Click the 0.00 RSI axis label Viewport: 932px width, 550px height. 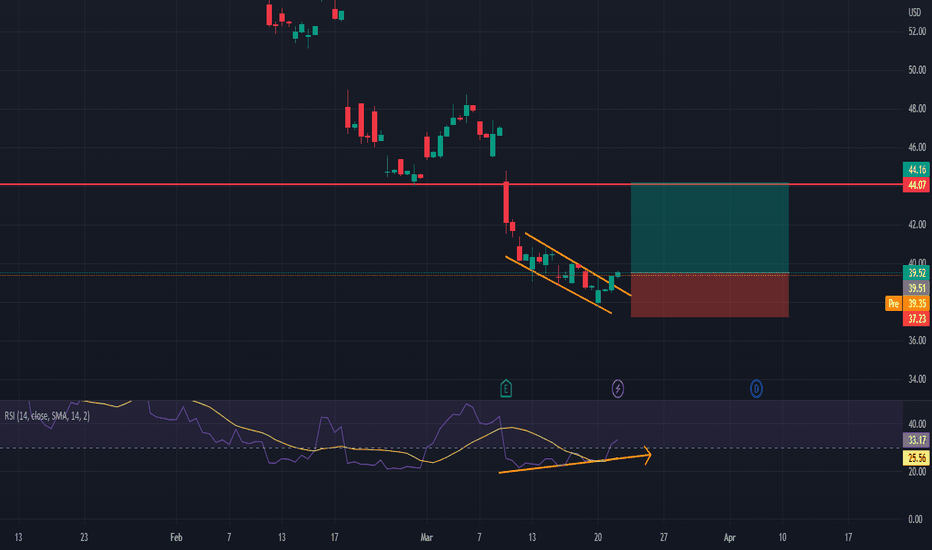click(x=915, y=519)
